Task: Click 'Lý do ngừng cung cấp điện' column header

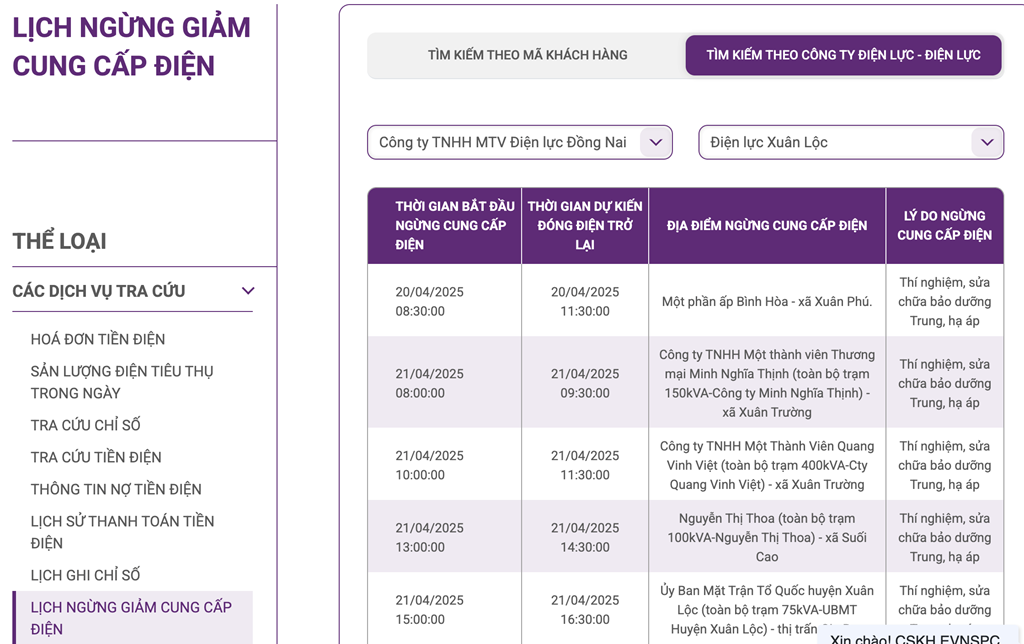Action: (944, 225)
